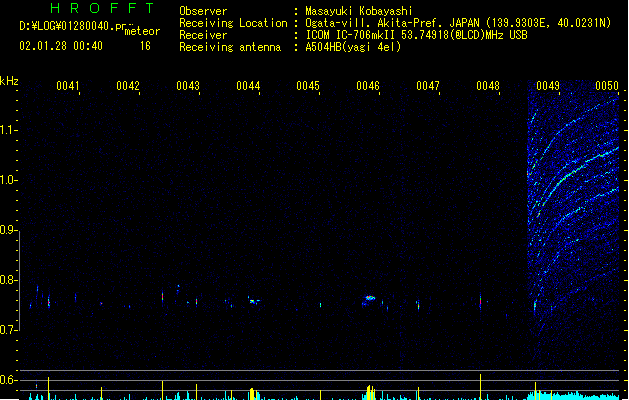629x400 pixels.
Task: Click the 'Observer' field label
Action: pyautogui.click(x=203, y=11)
